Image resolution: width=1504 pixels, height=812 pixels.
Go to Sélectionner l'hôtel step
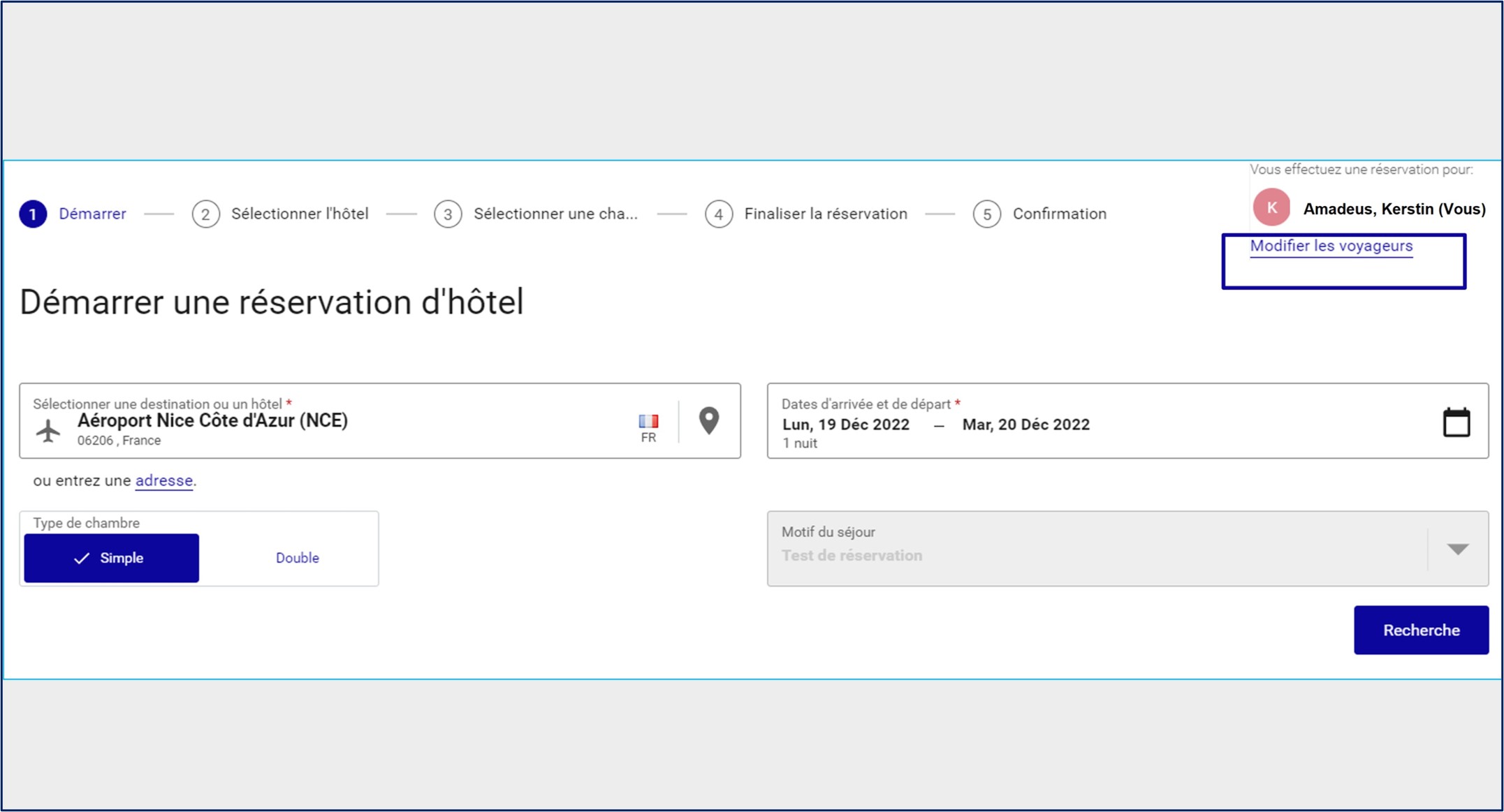[300, 214]
